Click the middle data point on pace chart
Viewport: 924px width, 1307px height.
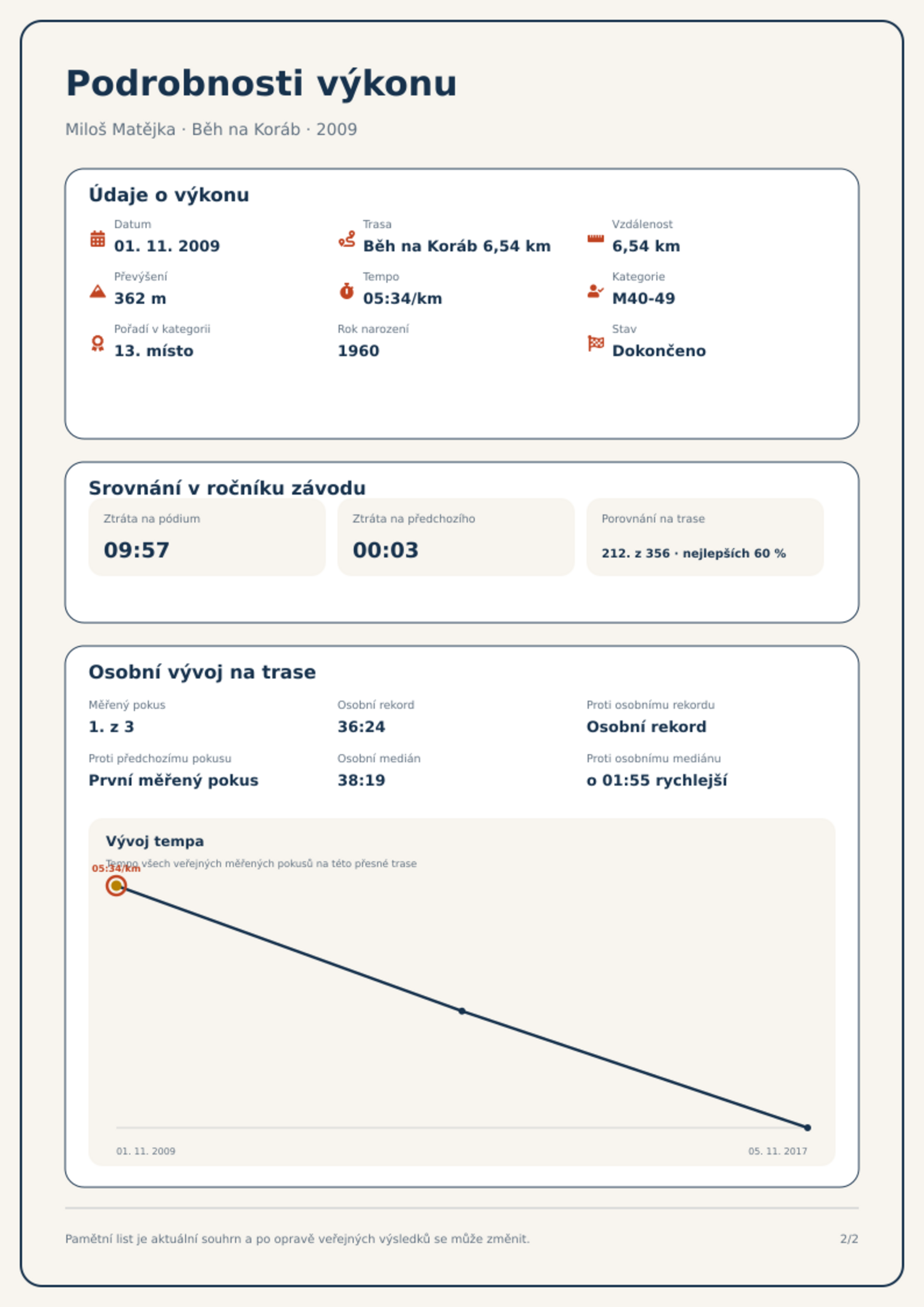click(462, 1011)
